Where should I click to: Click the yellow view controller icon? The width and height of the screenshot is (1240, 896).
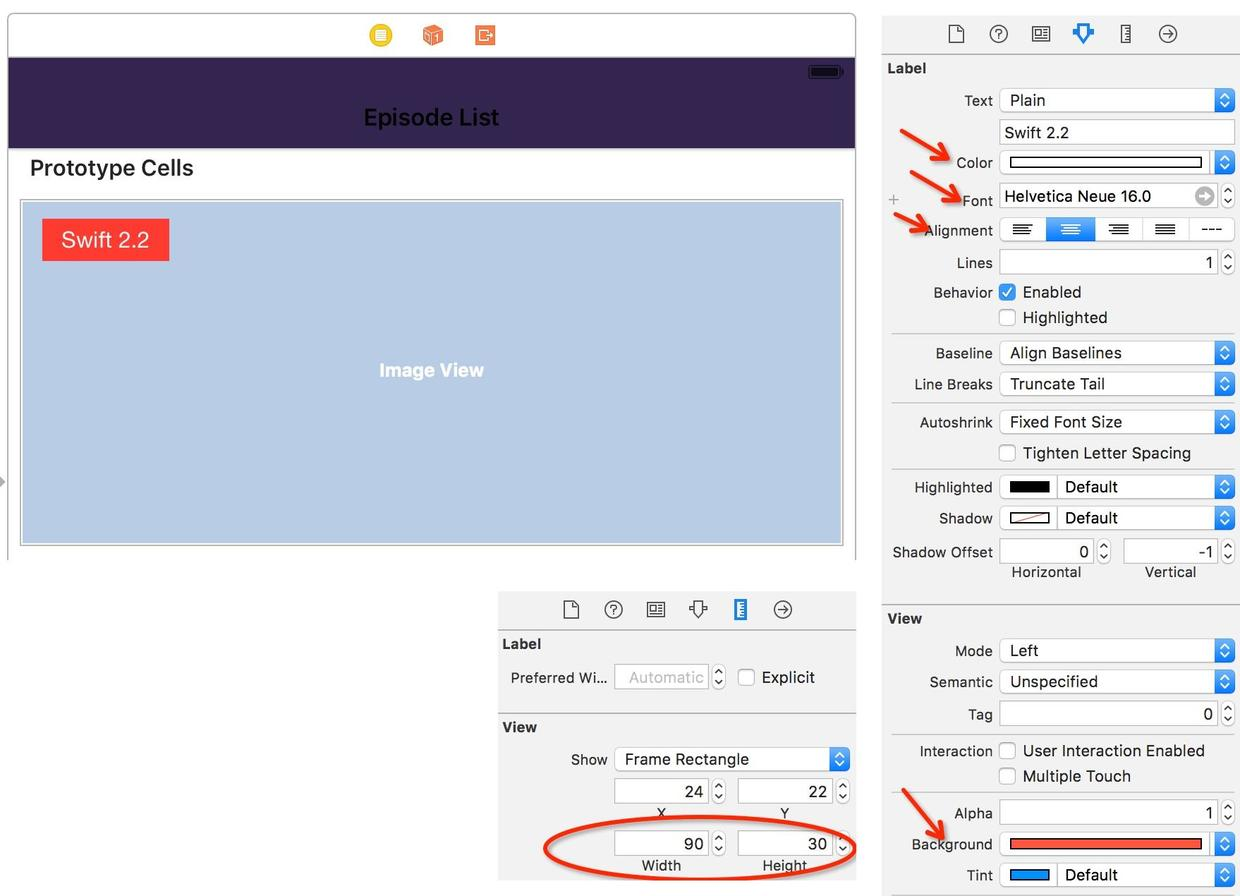[x=381, y=35]
